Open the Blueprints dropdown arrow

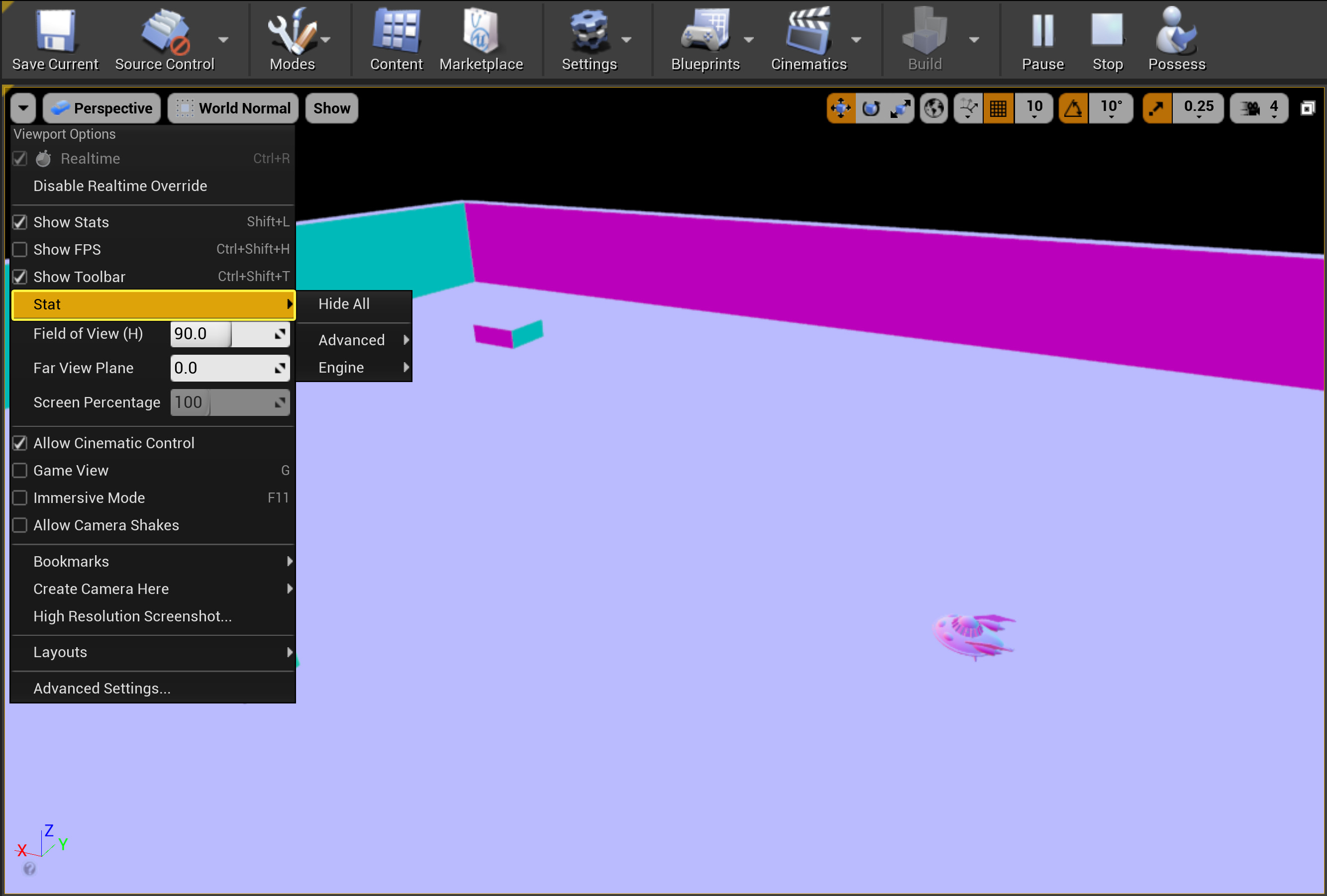pyautogui.click(x=748, y=39)
